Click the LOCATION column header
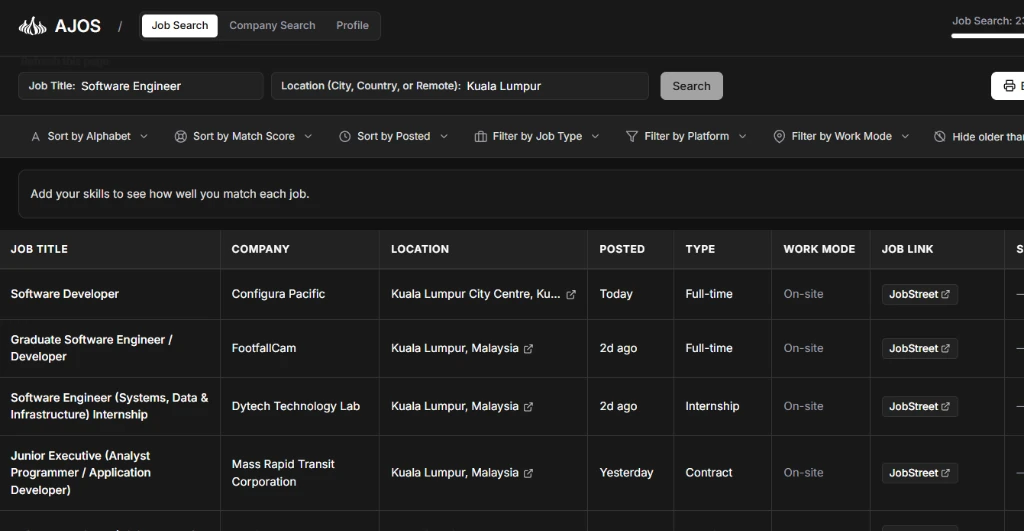This screenshot has height=531, width=1024. click(420, 249)
